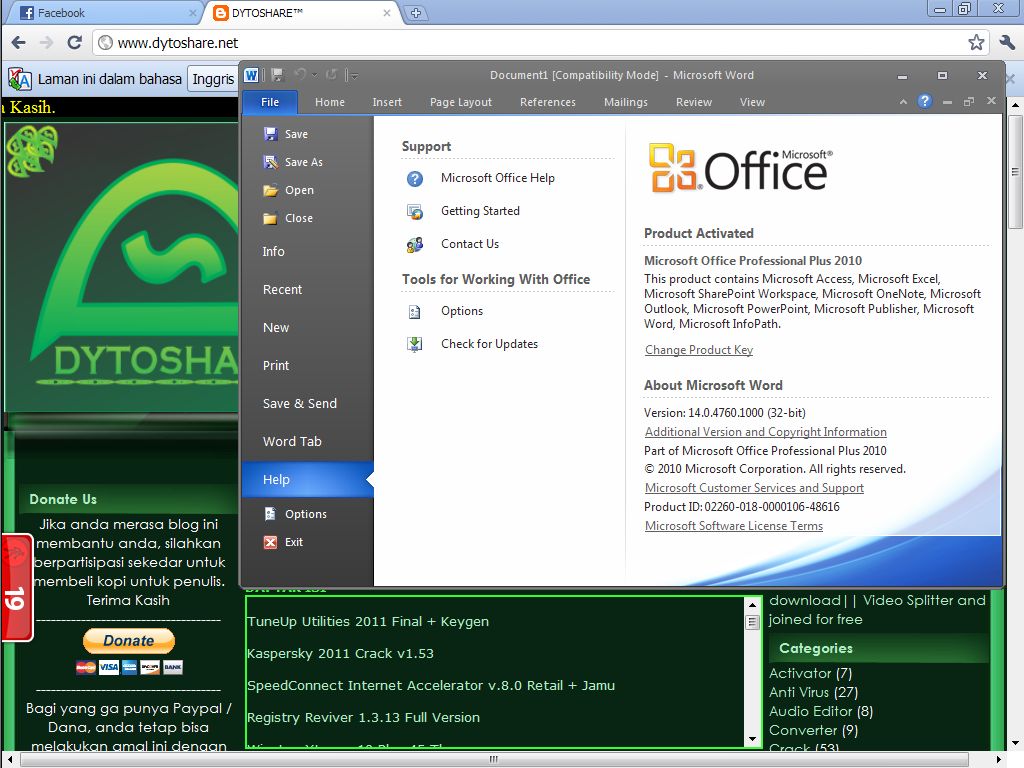Switch to the Facebook browser tab
The image size is (1024, 768).
coord(104,12)
